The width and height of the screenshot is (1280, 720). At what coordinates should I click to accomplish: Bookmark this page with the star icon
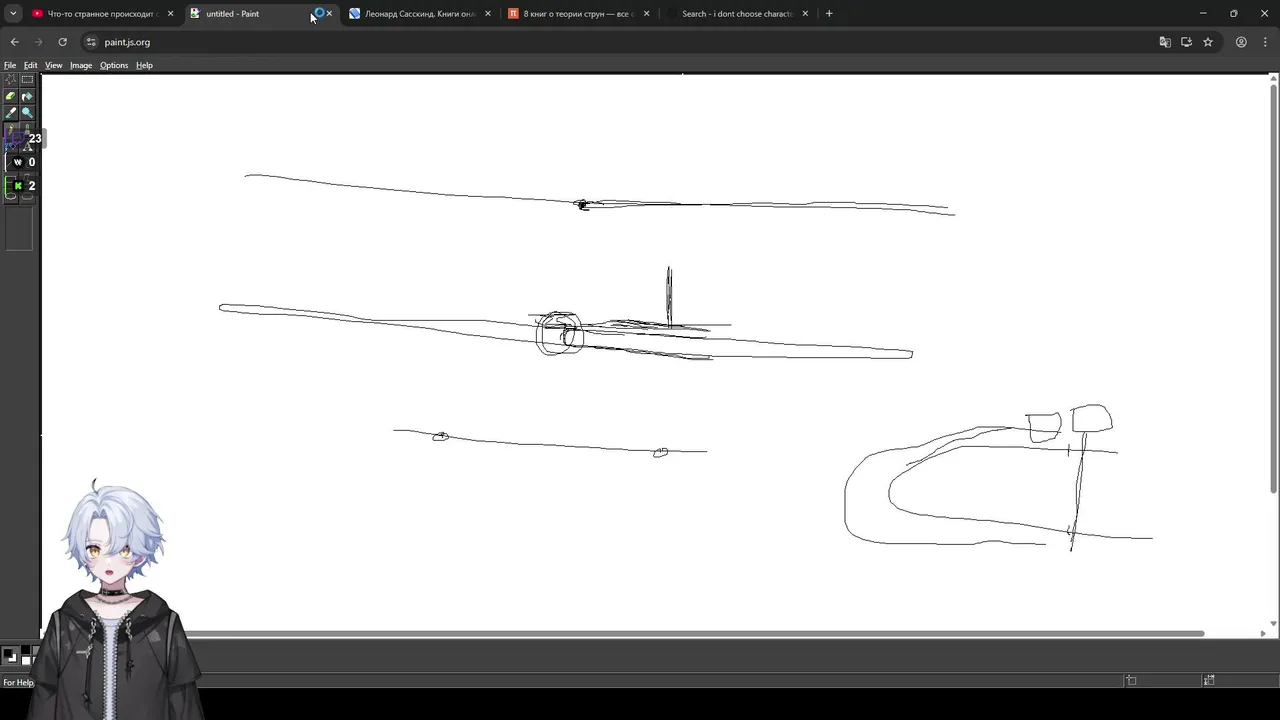click(1208, 42)
